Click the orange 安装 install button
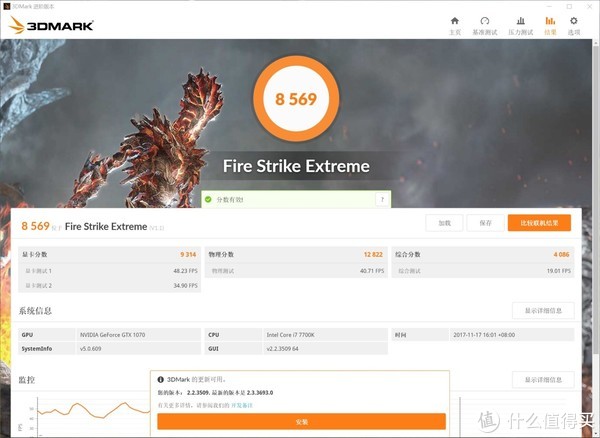600x438 pixels. pyautogui.click(x=301, y=422)
